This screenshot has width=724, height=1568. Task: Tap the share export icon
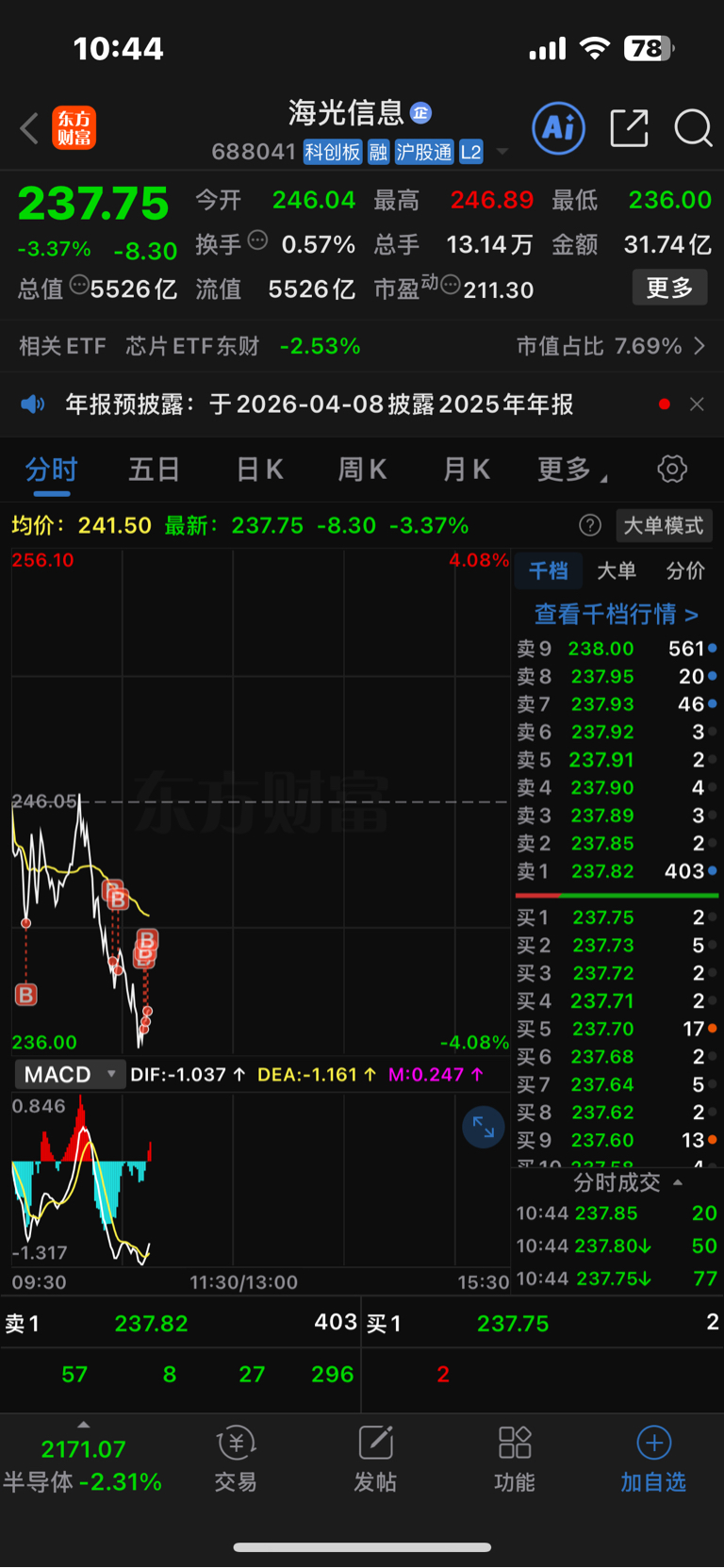[x=629, y=127]
